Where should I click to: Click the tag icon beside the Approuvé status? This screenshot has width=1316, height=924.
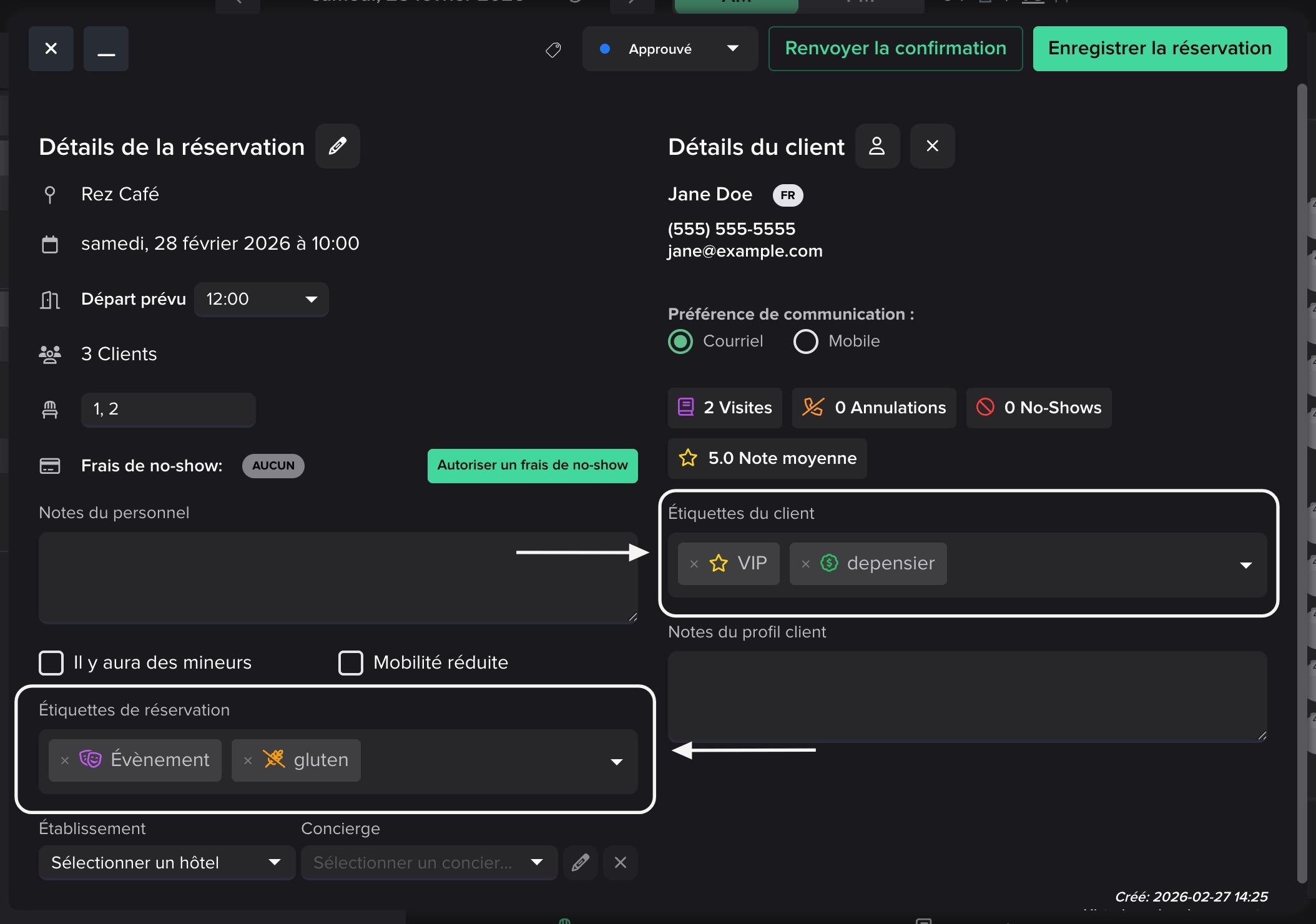click(553, 49)
